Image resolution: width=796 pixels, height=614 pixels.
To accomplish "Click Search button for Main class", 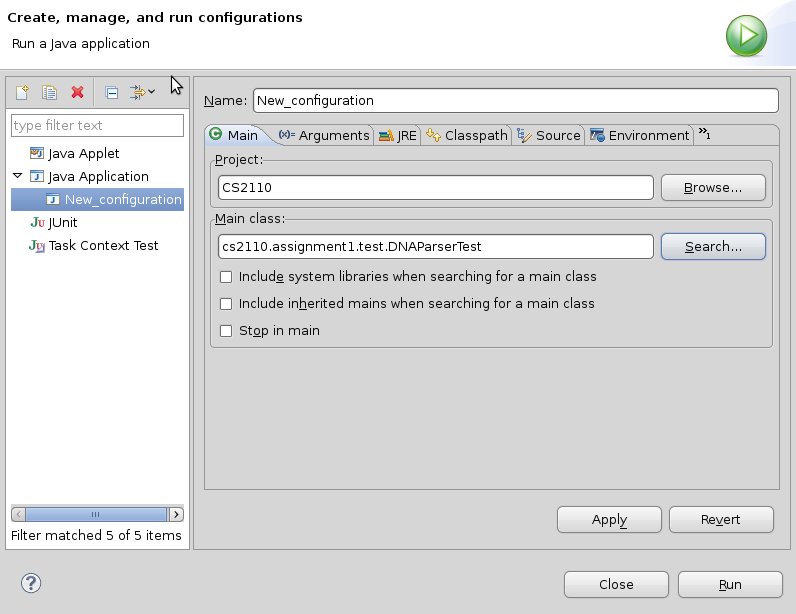I will (x=713, y=246).
